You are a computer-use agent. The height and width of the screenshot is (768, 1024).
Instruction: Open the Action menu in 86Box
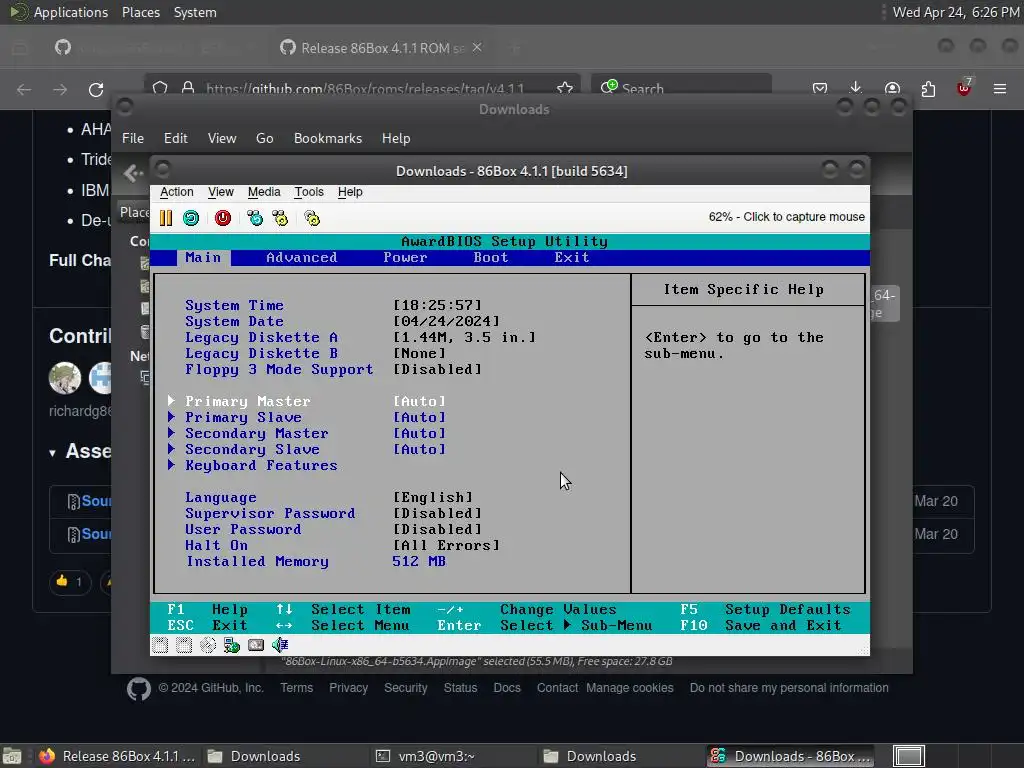coord(176,192)
